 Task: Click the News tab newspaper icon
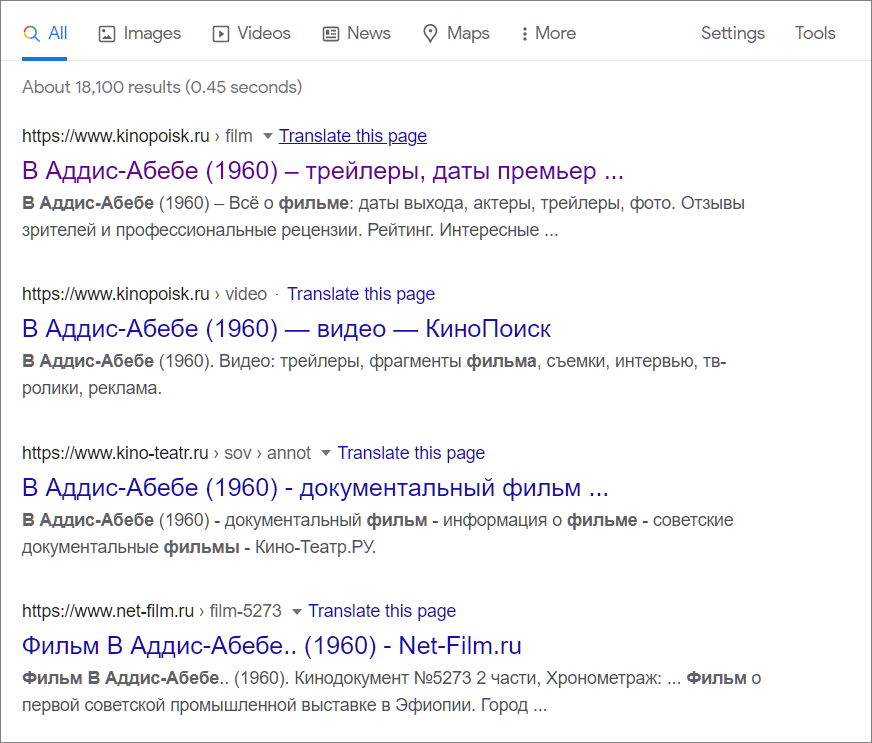(331, 34)
